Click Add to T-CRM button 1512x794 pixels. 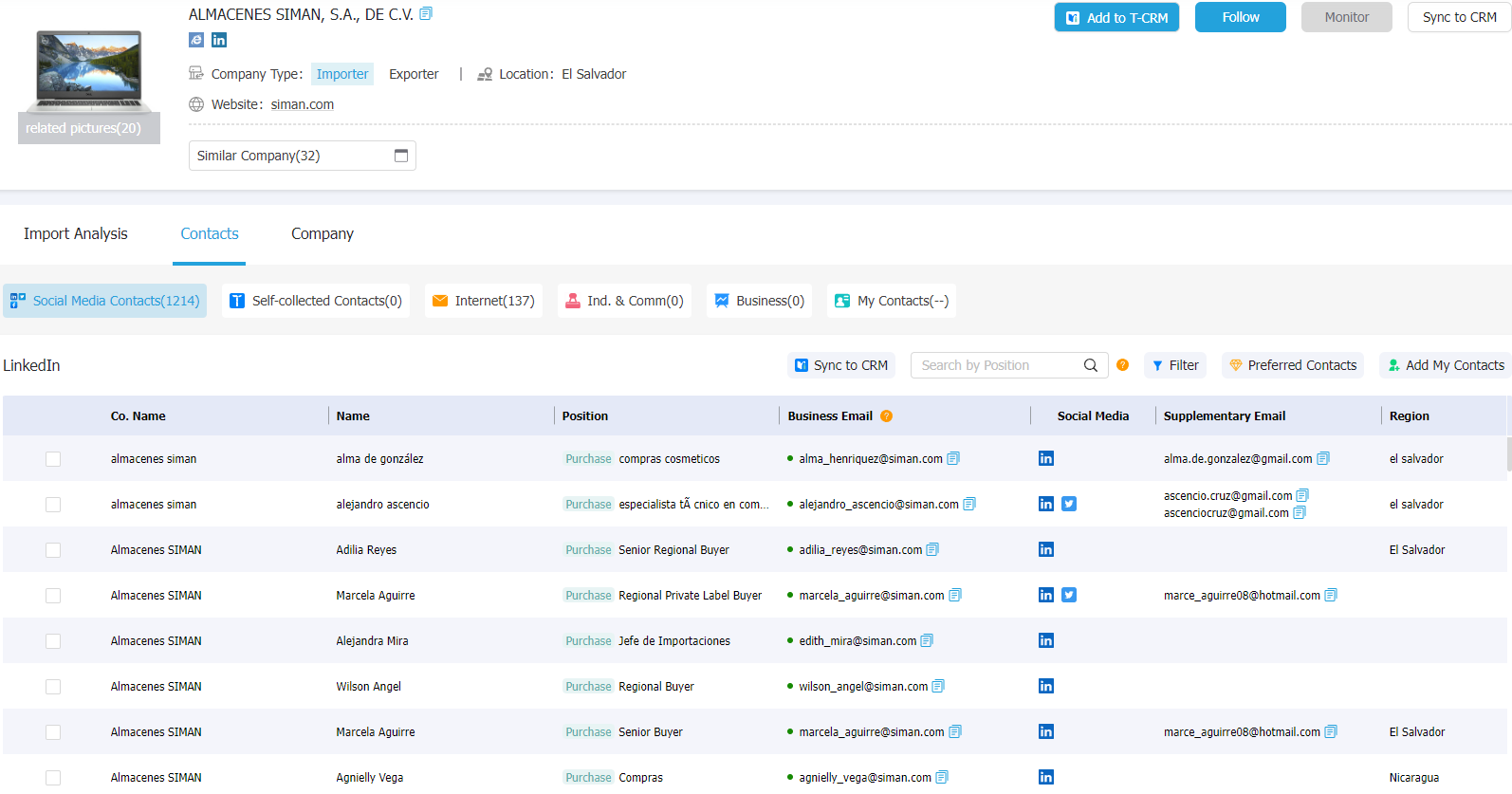coord(1116,17)
